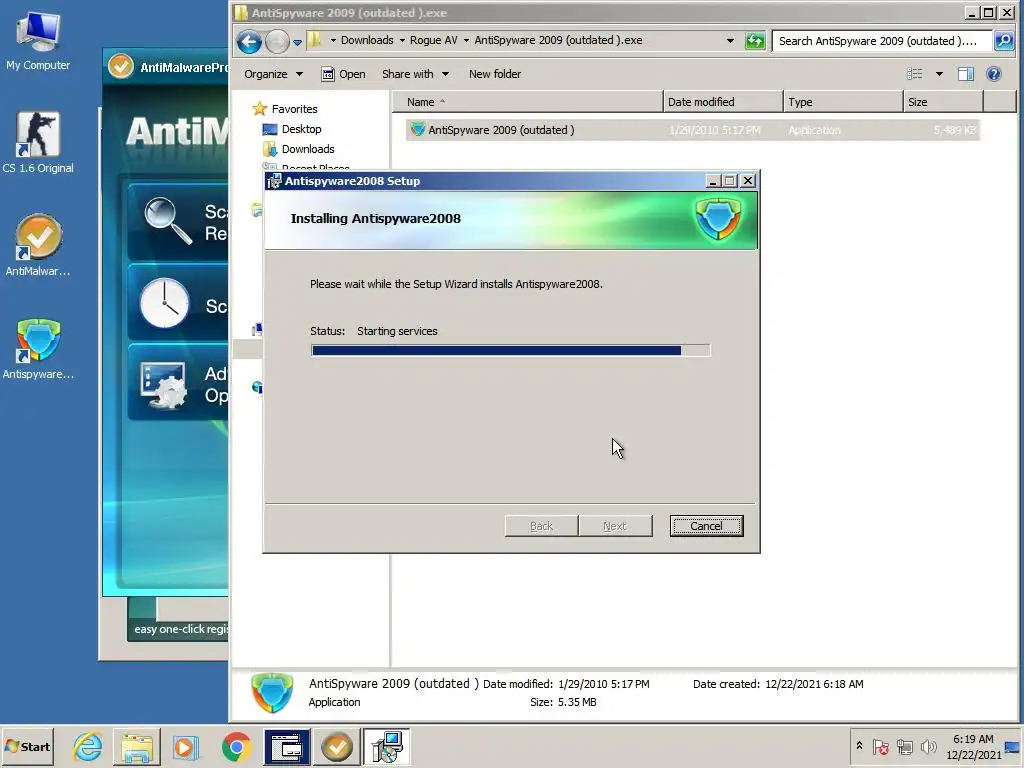This screenshot has height=768, width=1024.
Task: Select AntiSpyware 2009 (outdated) file row
Action: 692,130
